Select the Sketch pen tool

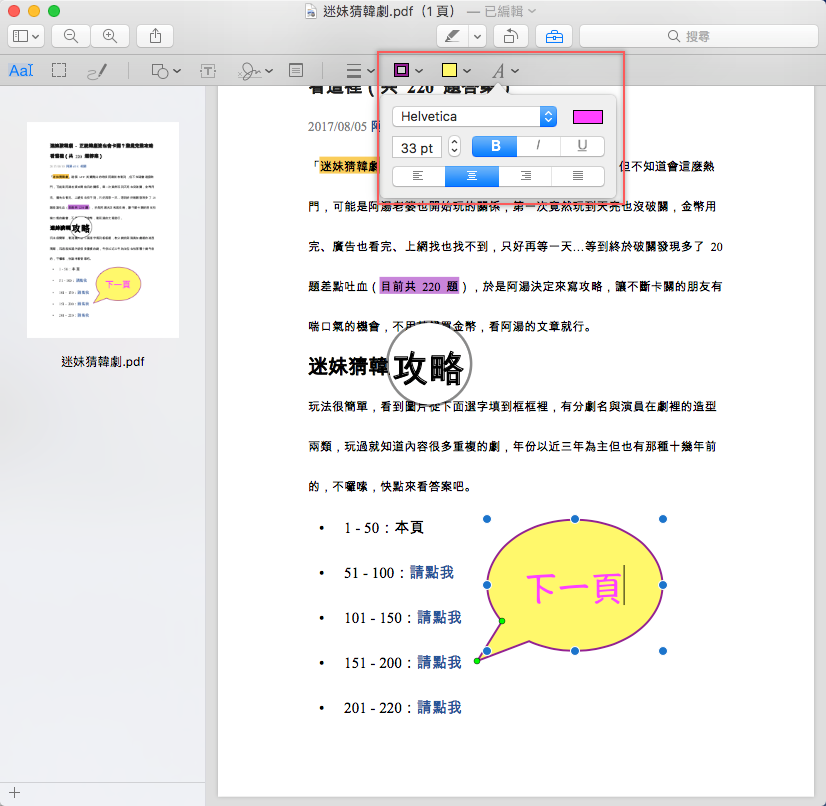point(97,71)
